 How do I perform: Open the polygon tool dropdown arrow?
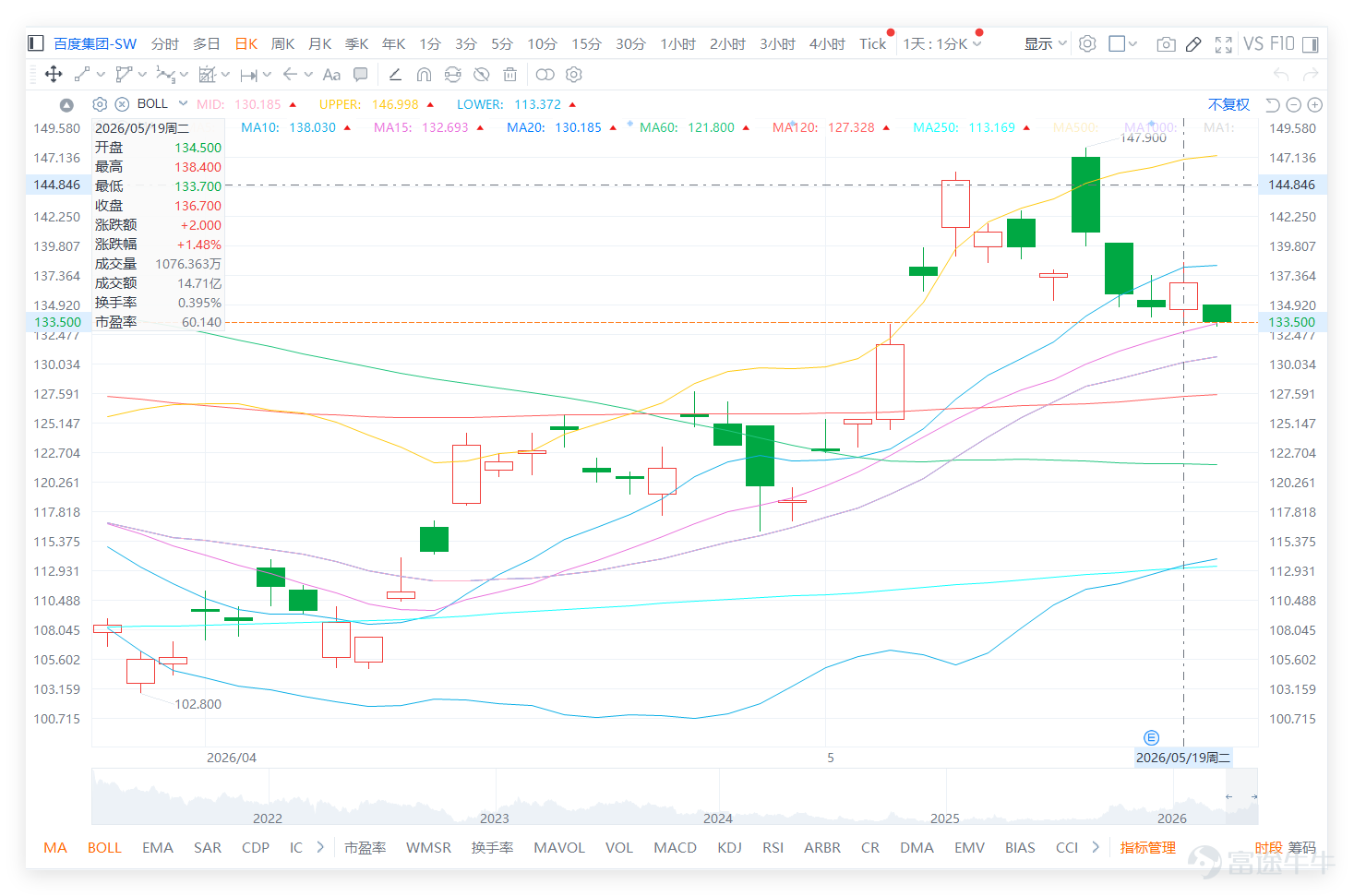click(142, 75)
